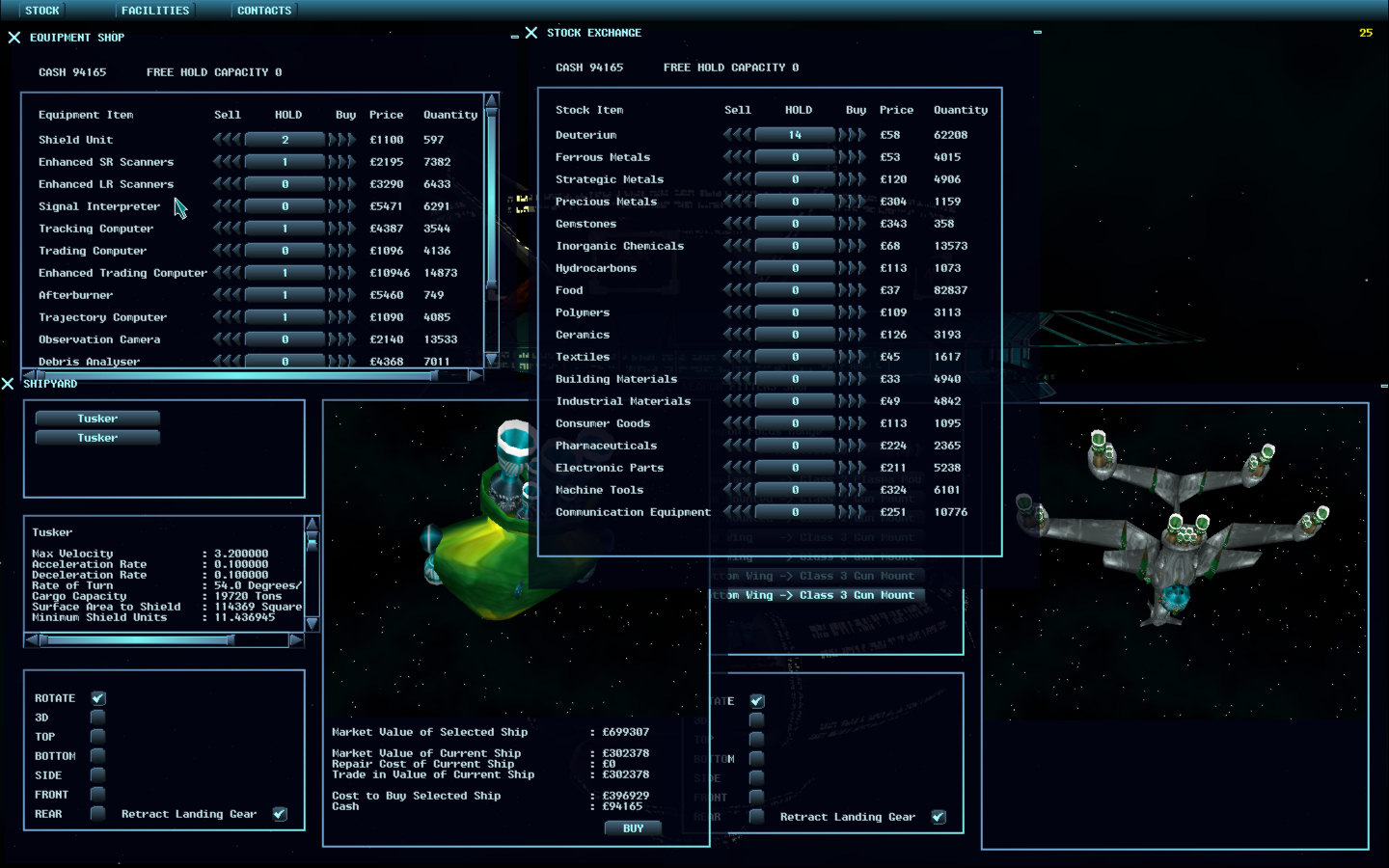Enable the FRONT view checkbox
The height and width of the screenshot is (868, 1389).
coord(98,794)
